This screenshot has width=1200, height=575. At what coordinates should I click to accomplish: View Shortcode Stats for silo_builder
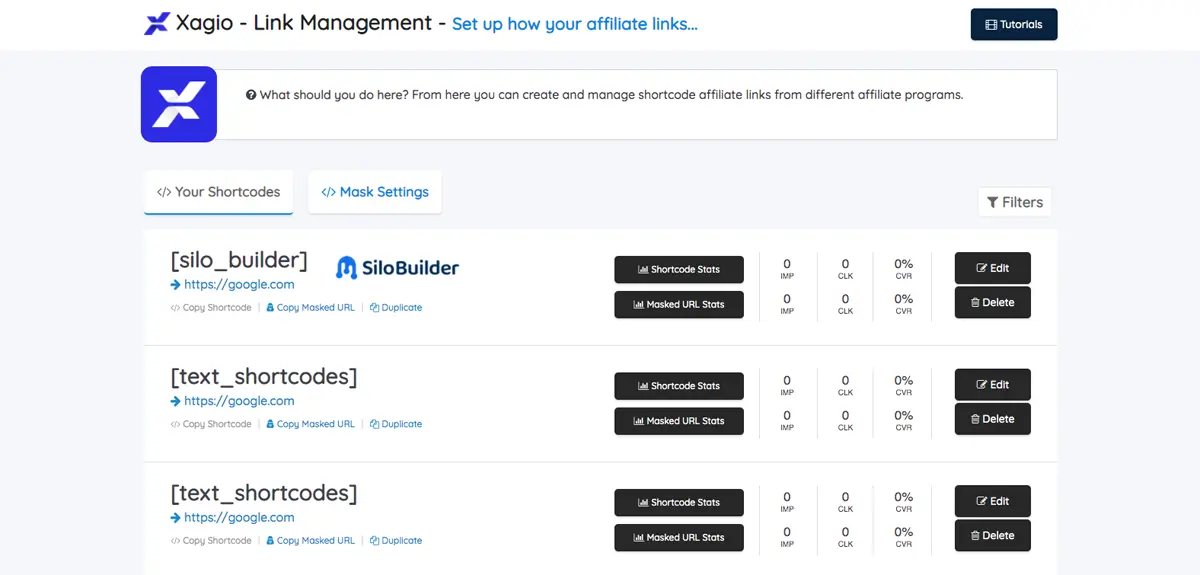click(x=679, y=270)
